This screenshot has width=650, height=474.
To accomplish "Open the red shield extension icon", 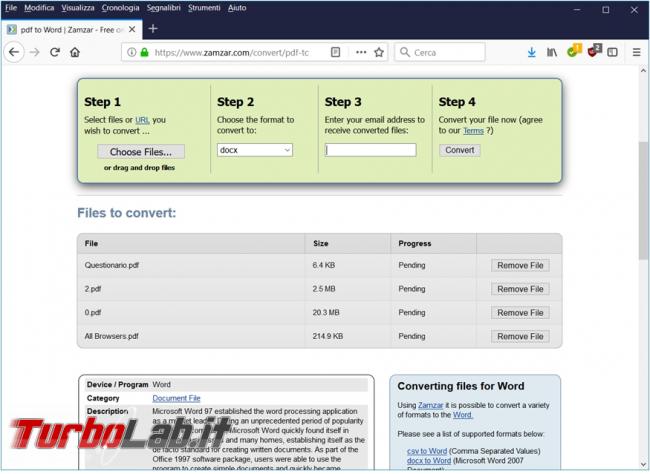I will (594, 51).
